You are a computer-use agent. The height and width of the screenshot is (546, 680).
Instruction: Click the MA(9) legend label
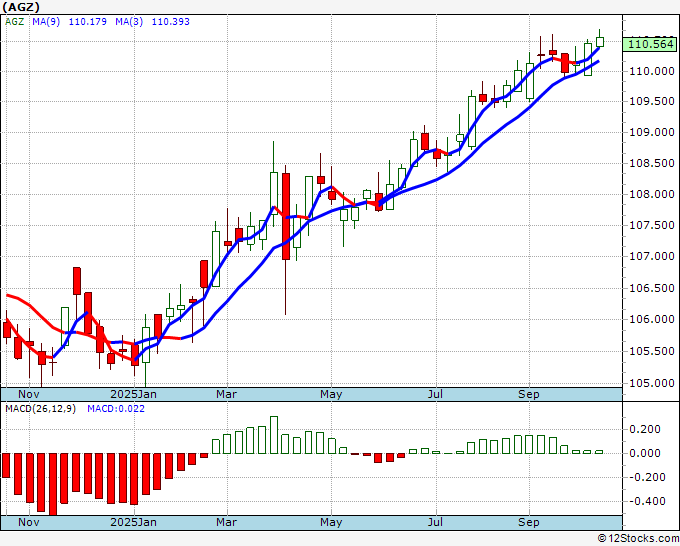coord(46,22)
